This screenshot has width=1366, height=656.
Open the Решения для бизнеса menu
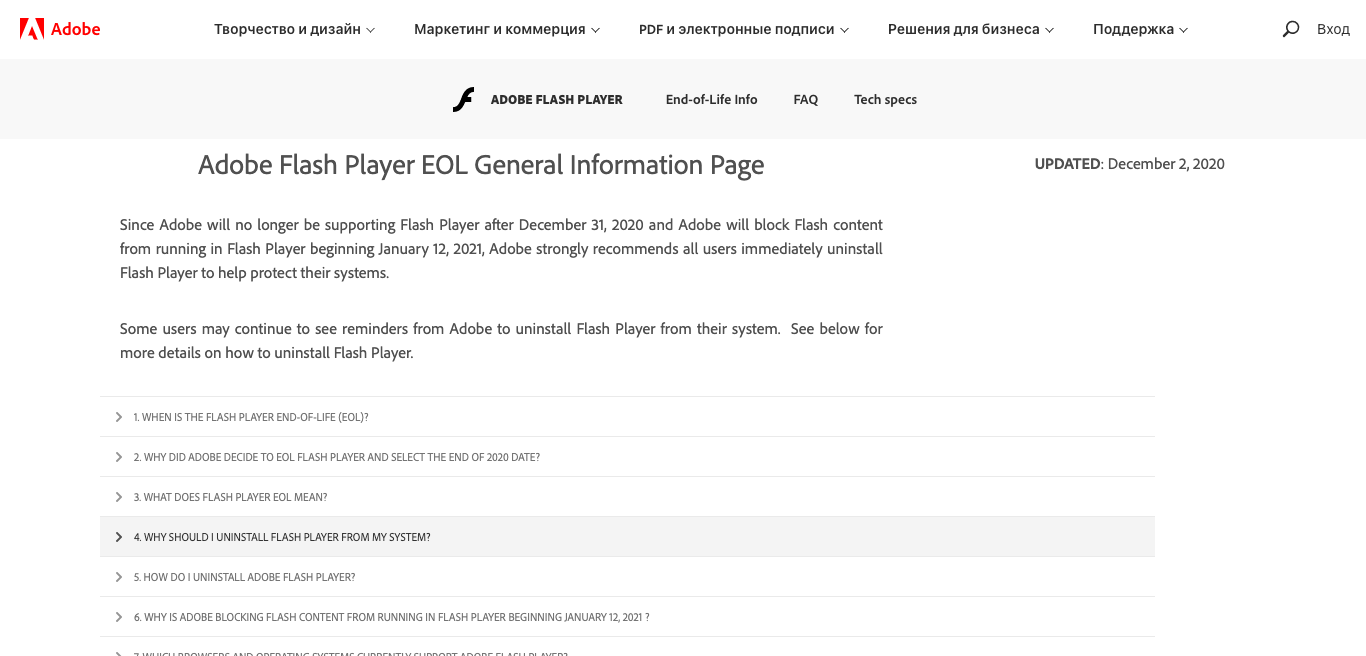click(x=970, y=30)
